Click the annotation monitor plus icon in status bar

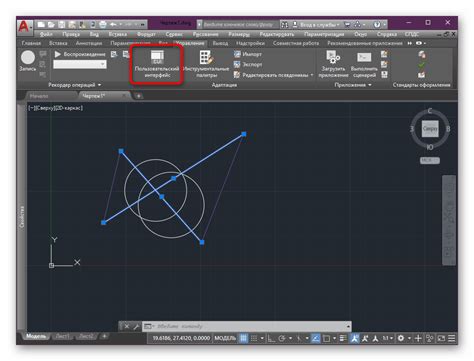pyautogui.click(x=418, y=338)
